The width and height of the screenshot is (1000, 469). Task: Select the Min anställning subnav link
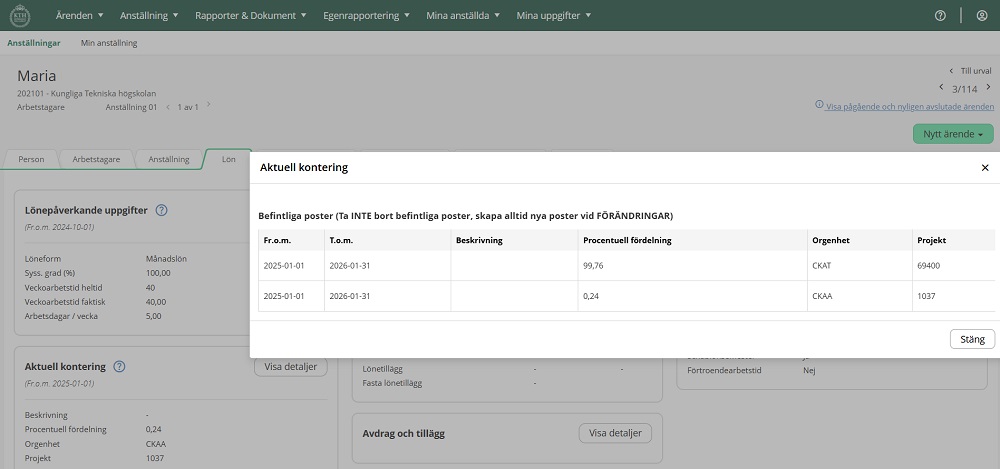click(x=109, y=43)
